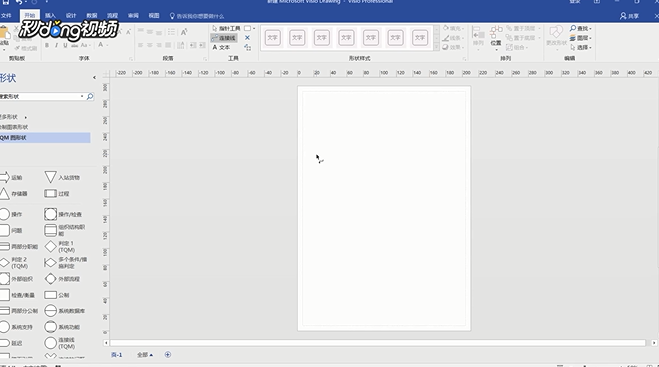The height and width of the screenshot is (367, 659).
Task: Switch to the 流程 (Process) tab
Action: [112, 16]
